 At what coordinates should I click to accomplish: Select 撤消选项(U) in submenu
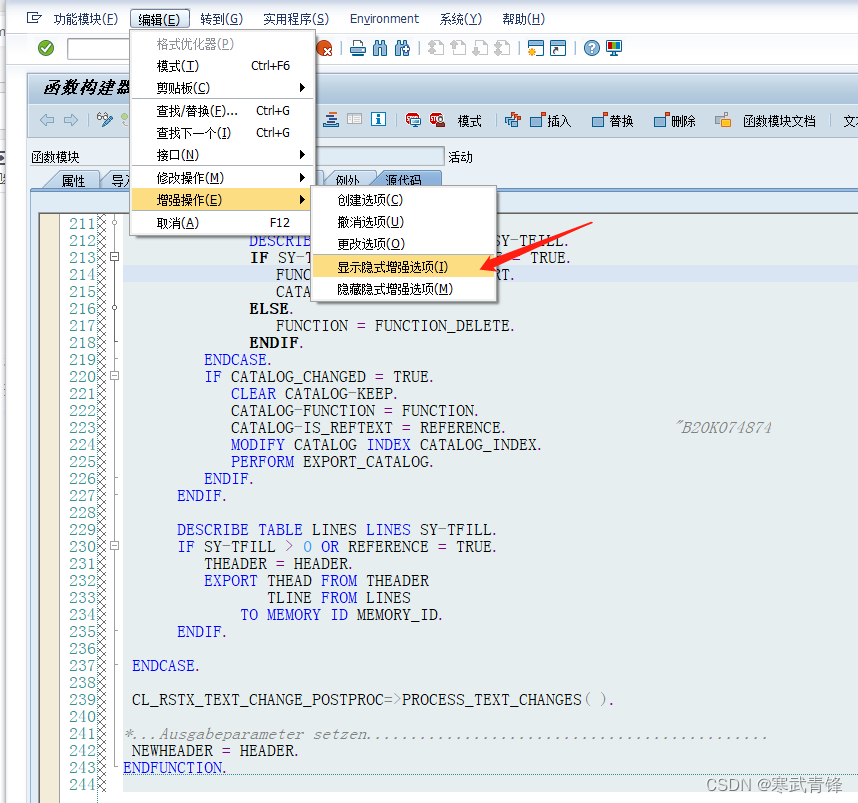point(404,222)
